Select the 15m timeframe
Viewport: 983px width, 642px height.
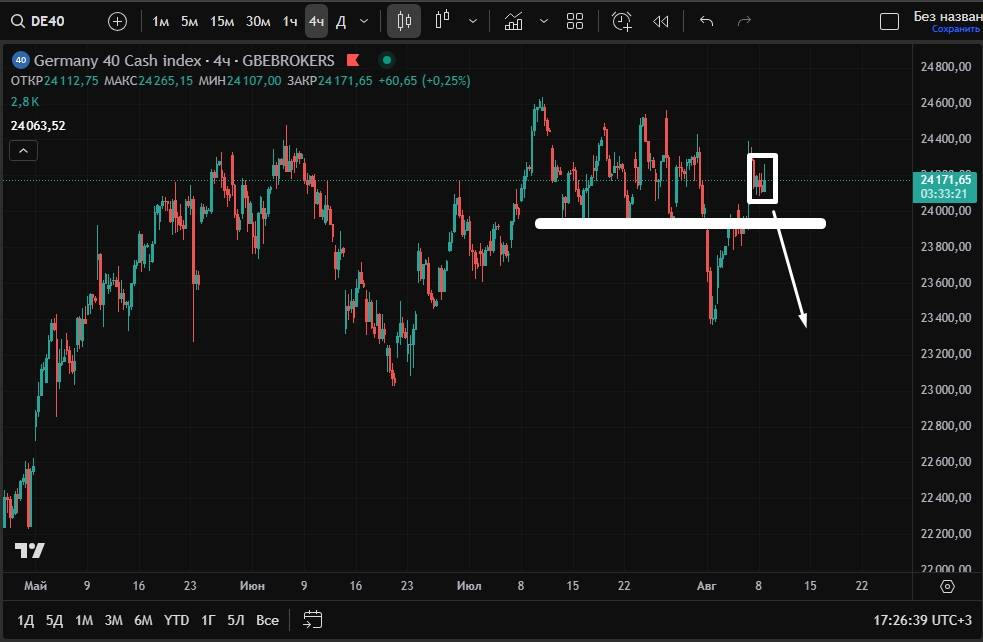point(222,21)
